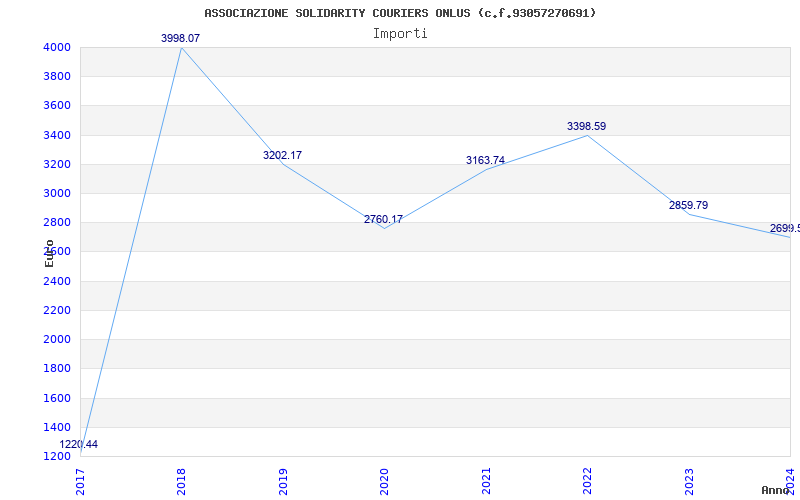Viewport: 800px width, 500px height.
Task: Click the 2800 y-axis tick label
Action: click(x=58, y=222)
